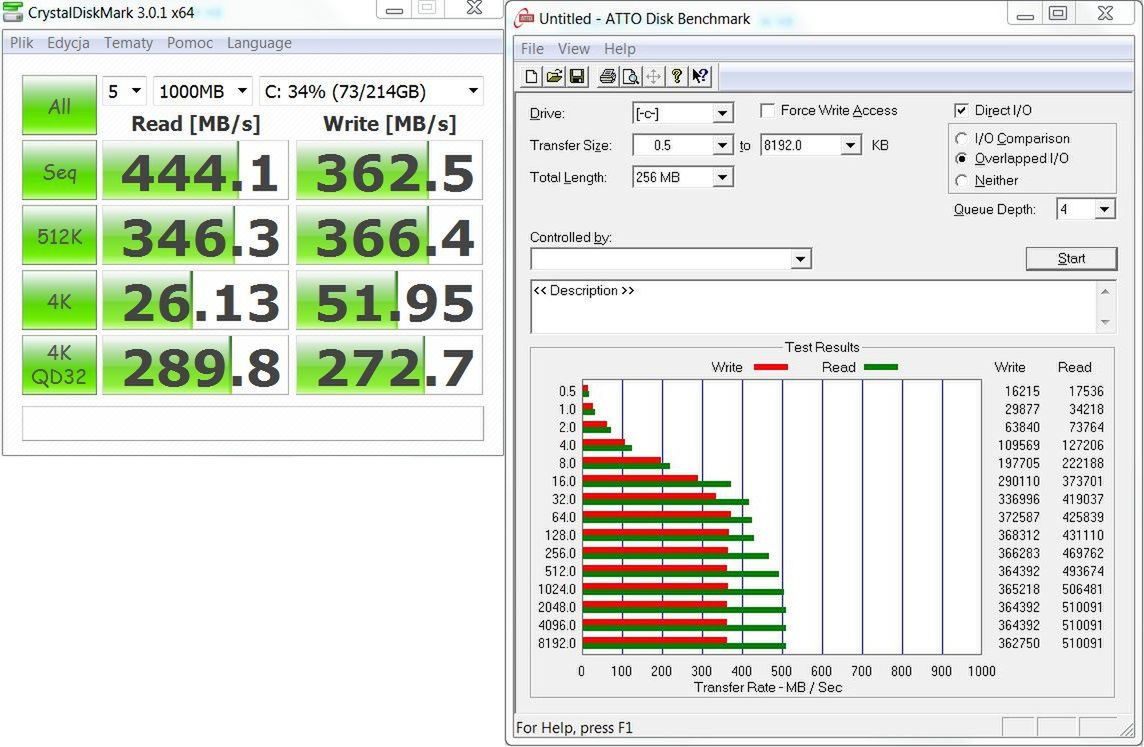Click the green 512K test button
The width and height of the screenshot is (1144, 747).
[x=59, y=235]
